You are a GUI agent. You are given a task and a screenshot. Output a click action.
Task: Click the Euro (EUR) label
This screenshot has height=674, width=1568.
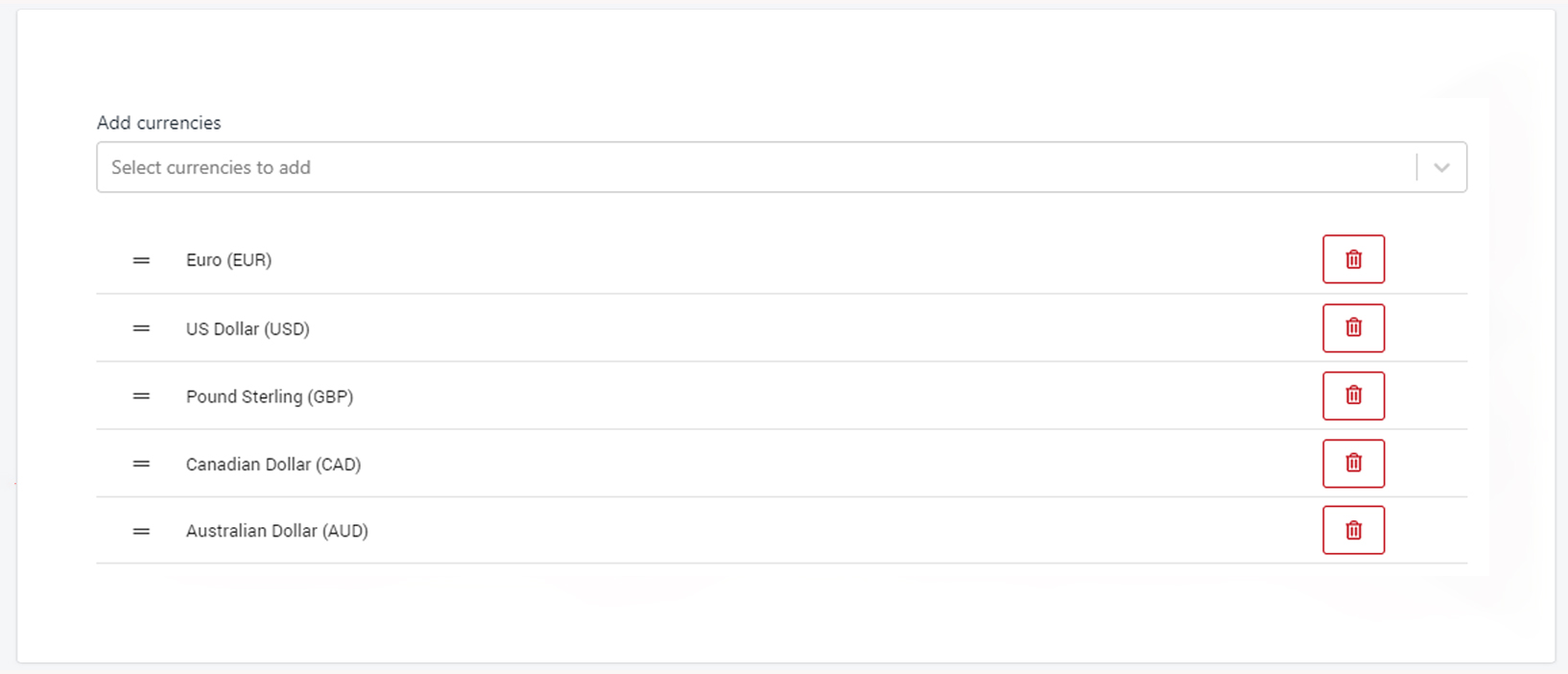(228, 260)
